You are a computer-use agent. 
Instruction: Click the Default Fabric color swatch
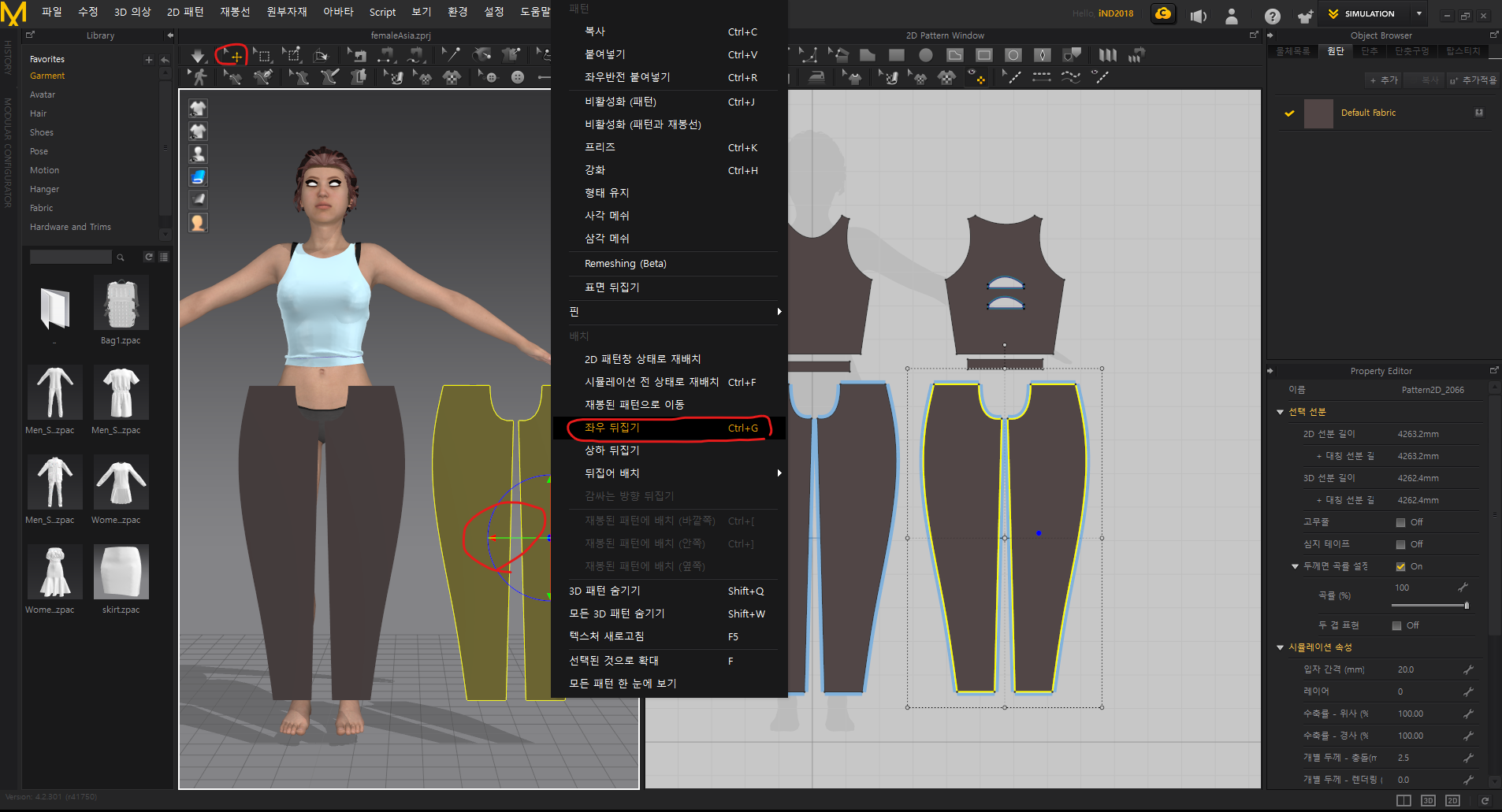(x=1318, y=113)
